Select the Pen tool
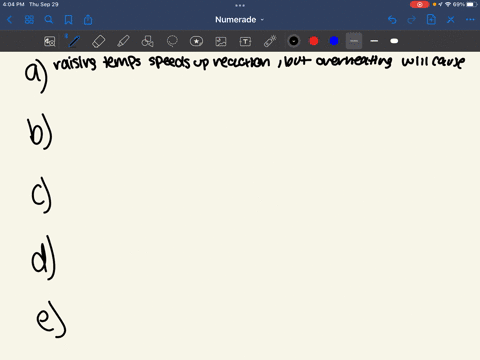This screenshot has height=360, width=480. click(74, 41)
